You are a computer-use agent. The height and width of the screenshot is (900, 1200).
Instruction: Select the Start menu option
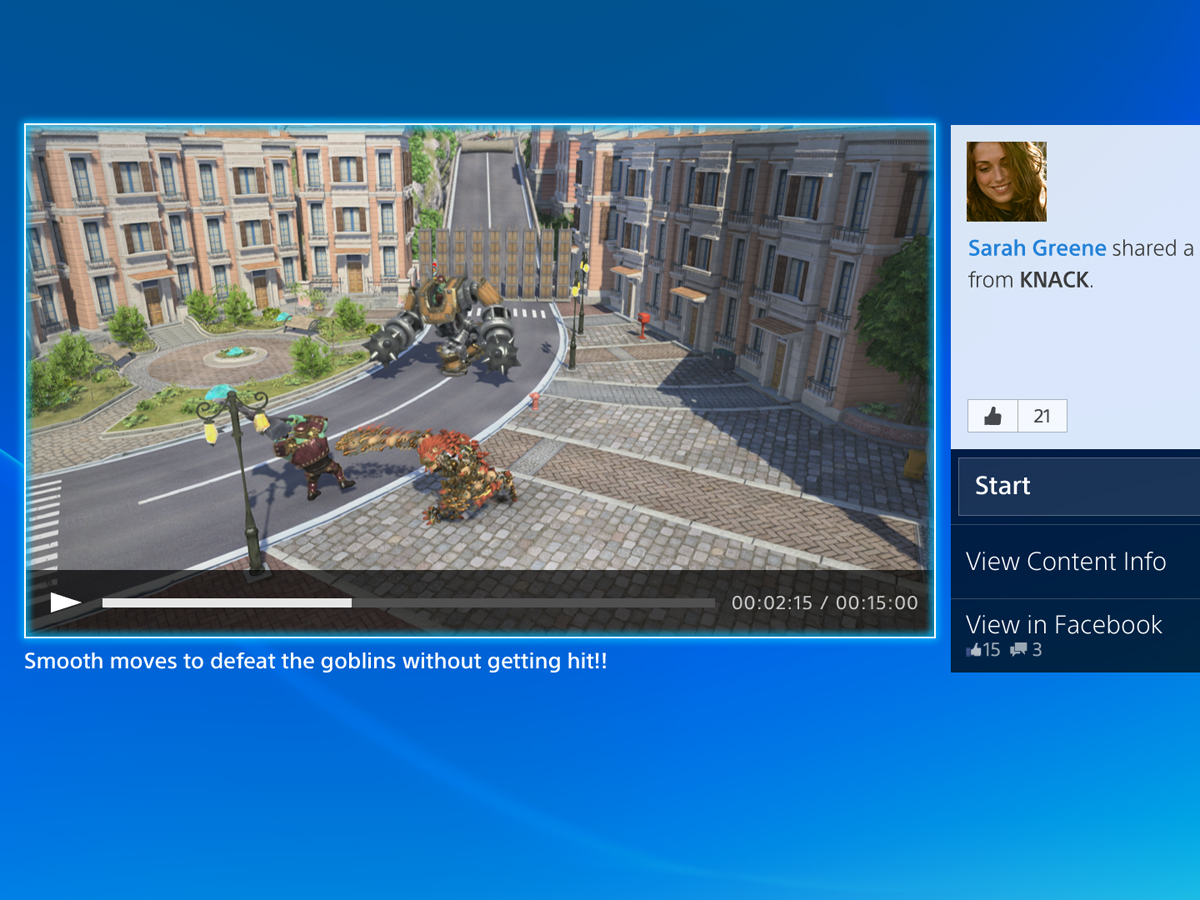(x=1079, y=486)
